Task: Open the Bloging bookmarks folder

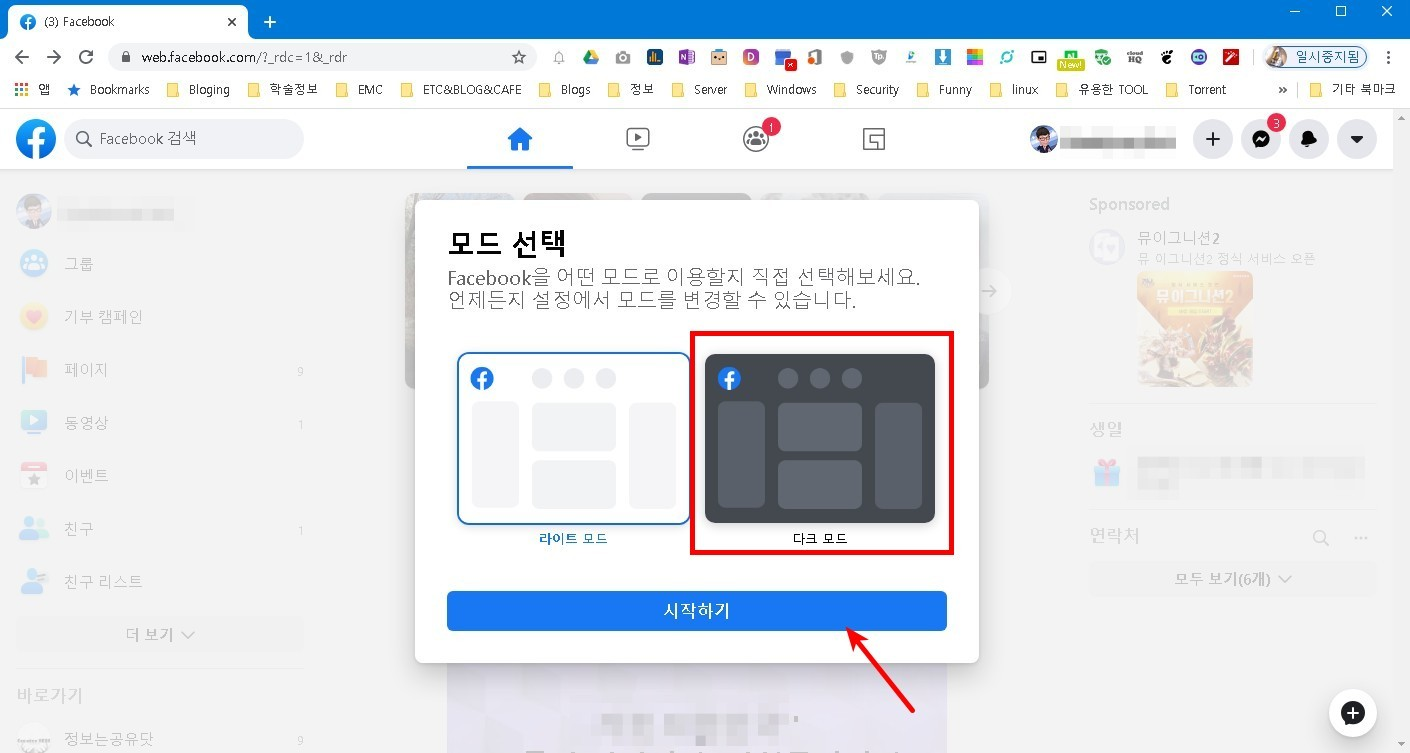Action: (x=198, y=89)
